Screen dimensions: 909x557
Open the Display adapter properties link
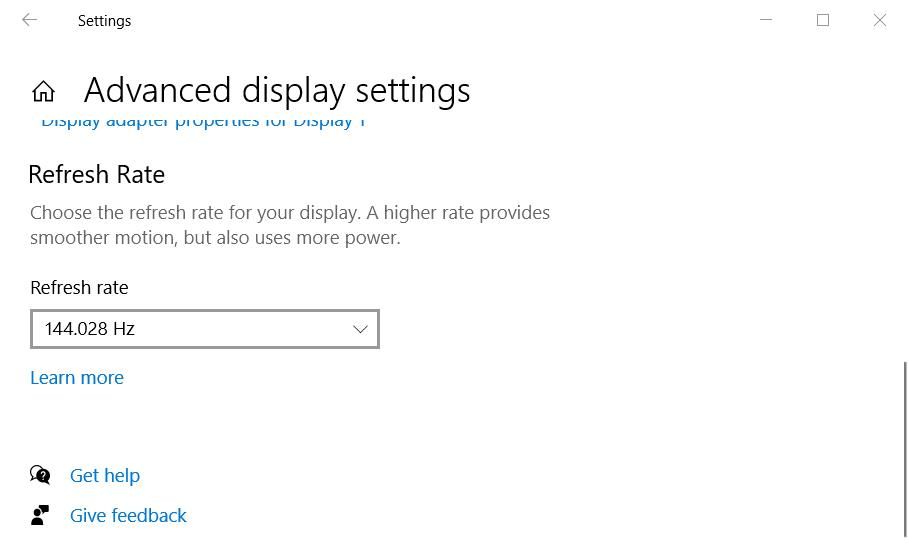pyautogui.click(x=203, y=122)
